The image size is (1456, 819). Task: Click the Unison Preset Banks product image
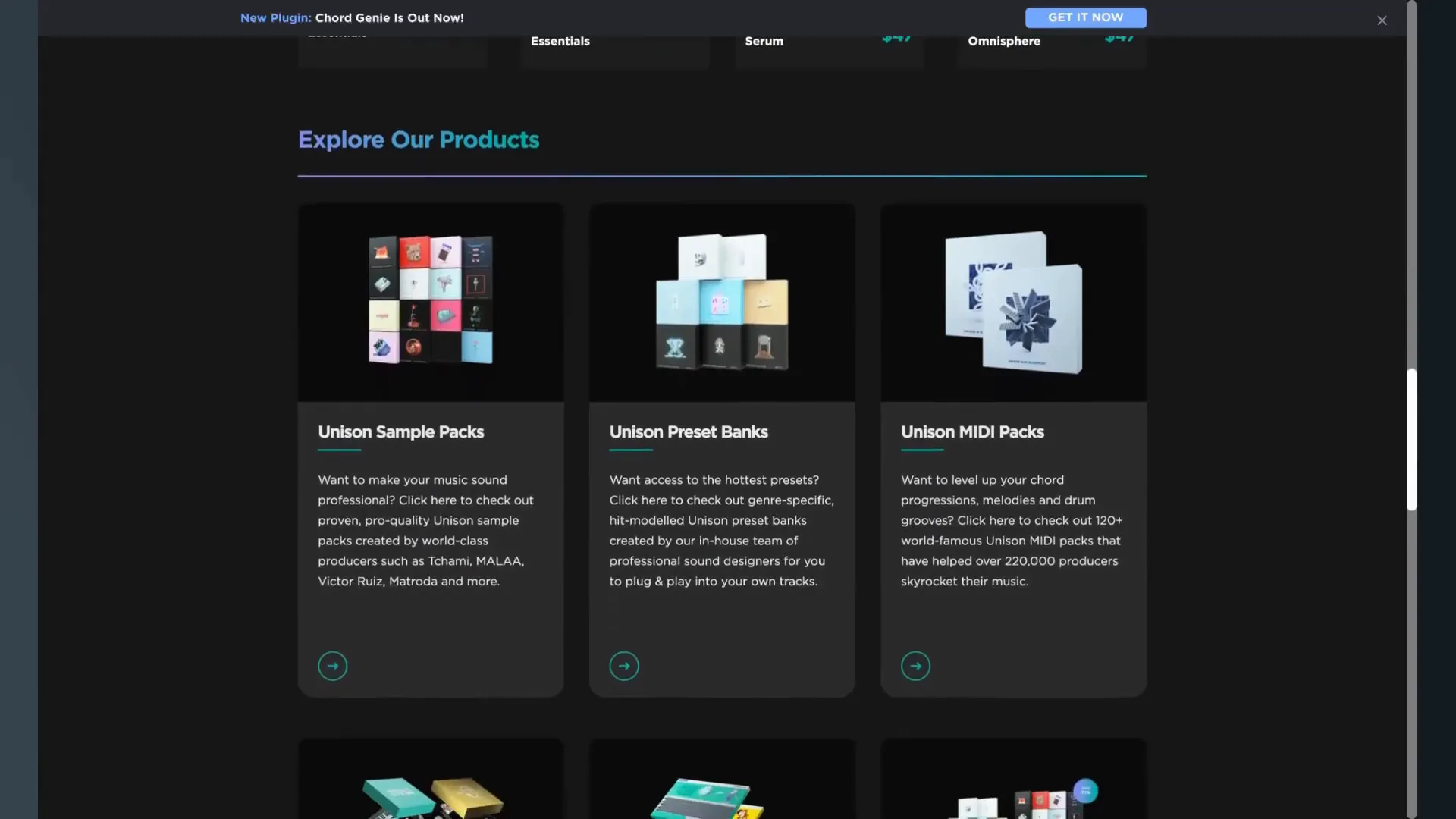click(722, 302)
